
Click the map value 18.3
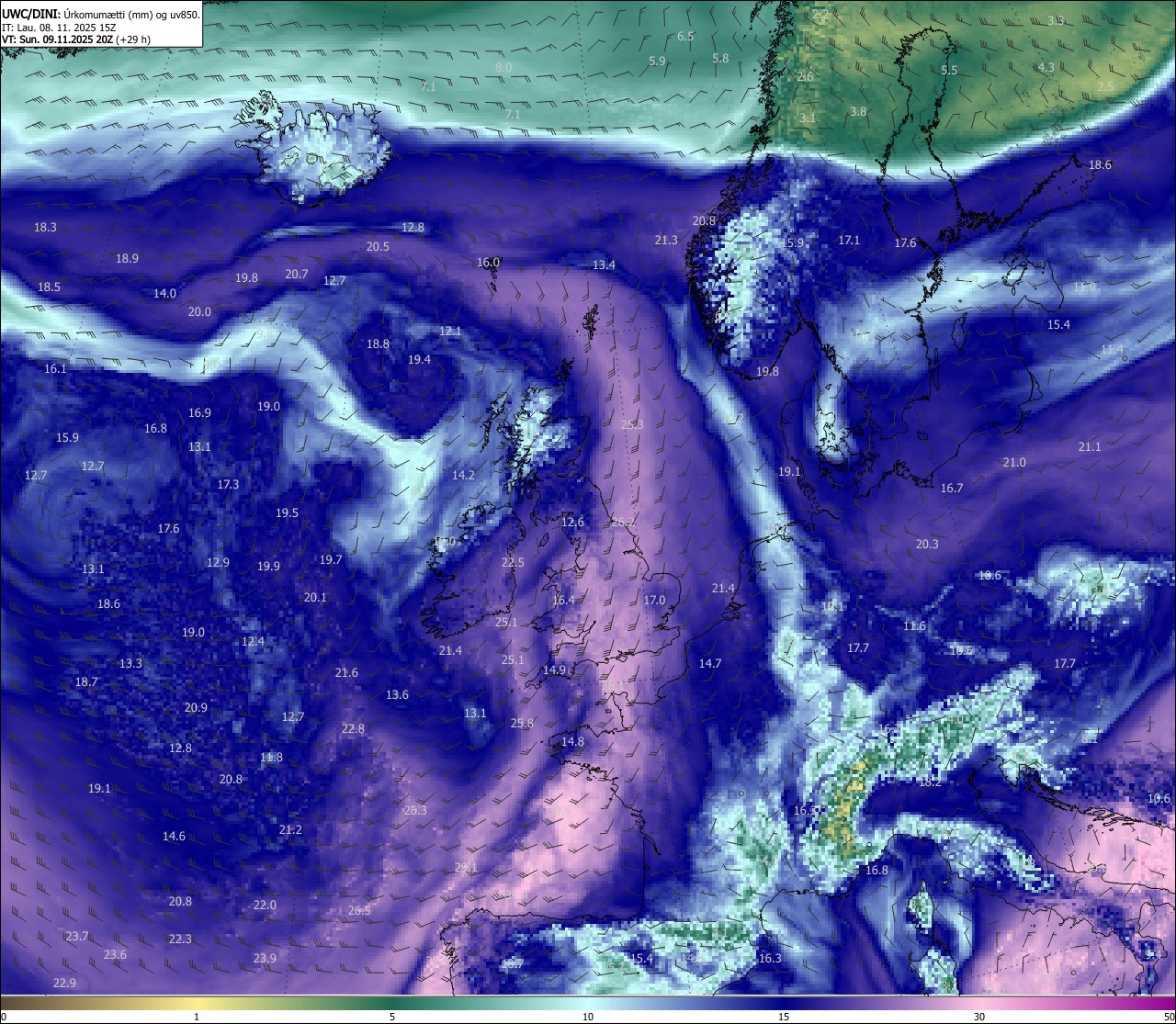click(x=45, y=227)
